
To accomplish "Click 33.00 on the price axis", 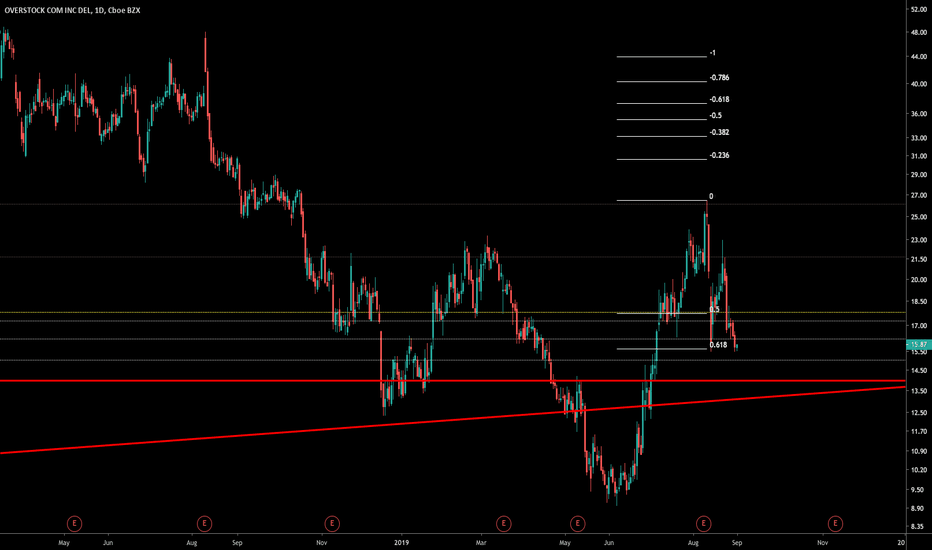I will 919,138.
